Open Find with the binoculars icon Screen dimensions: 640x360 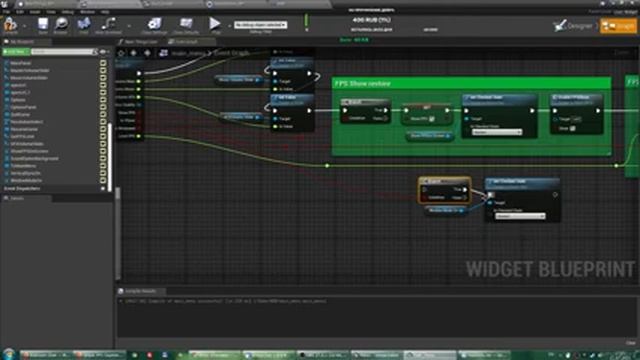tap(84, 24)
